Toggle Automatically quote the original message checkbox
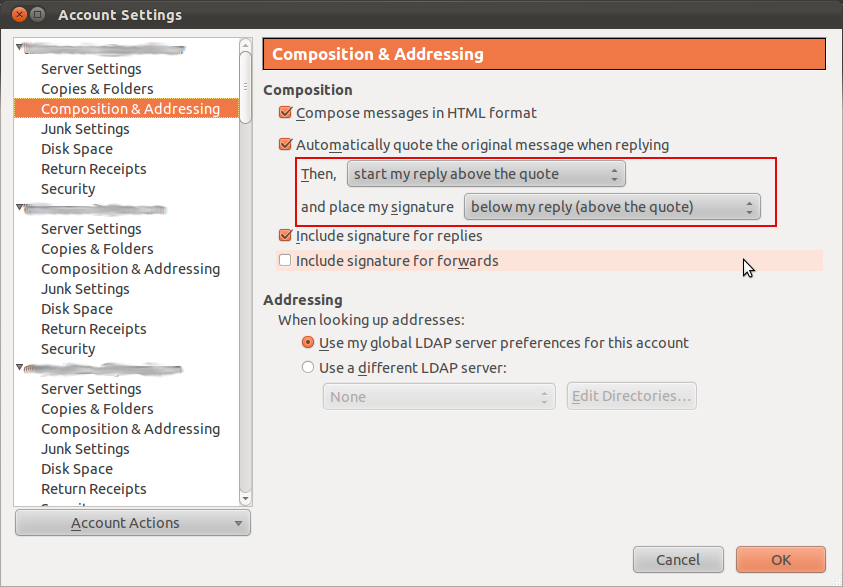Viewport: 843px width, 587px height. (x=286, y=145)
